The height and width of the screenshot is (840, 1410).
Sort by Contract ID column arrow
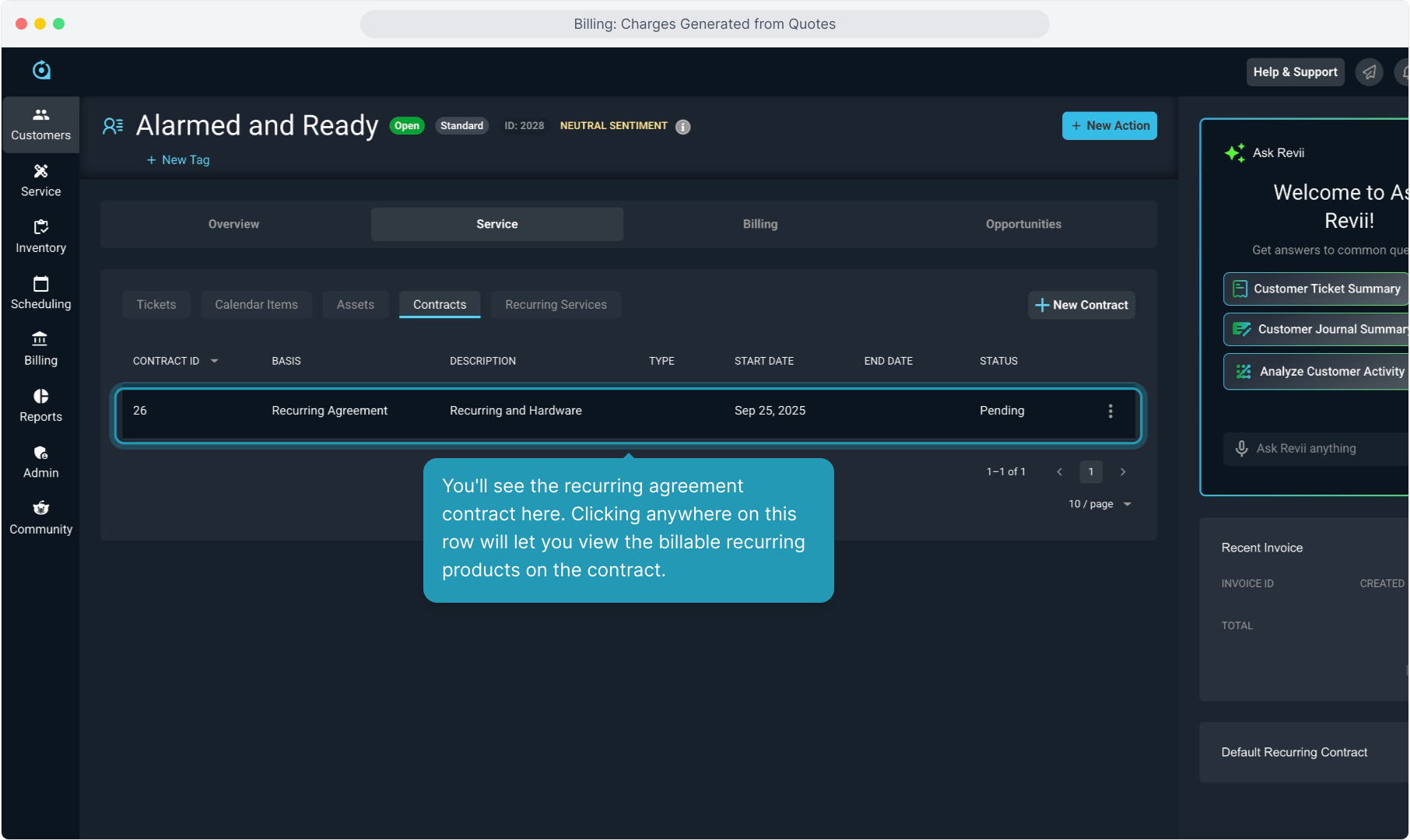click(215, 361)
